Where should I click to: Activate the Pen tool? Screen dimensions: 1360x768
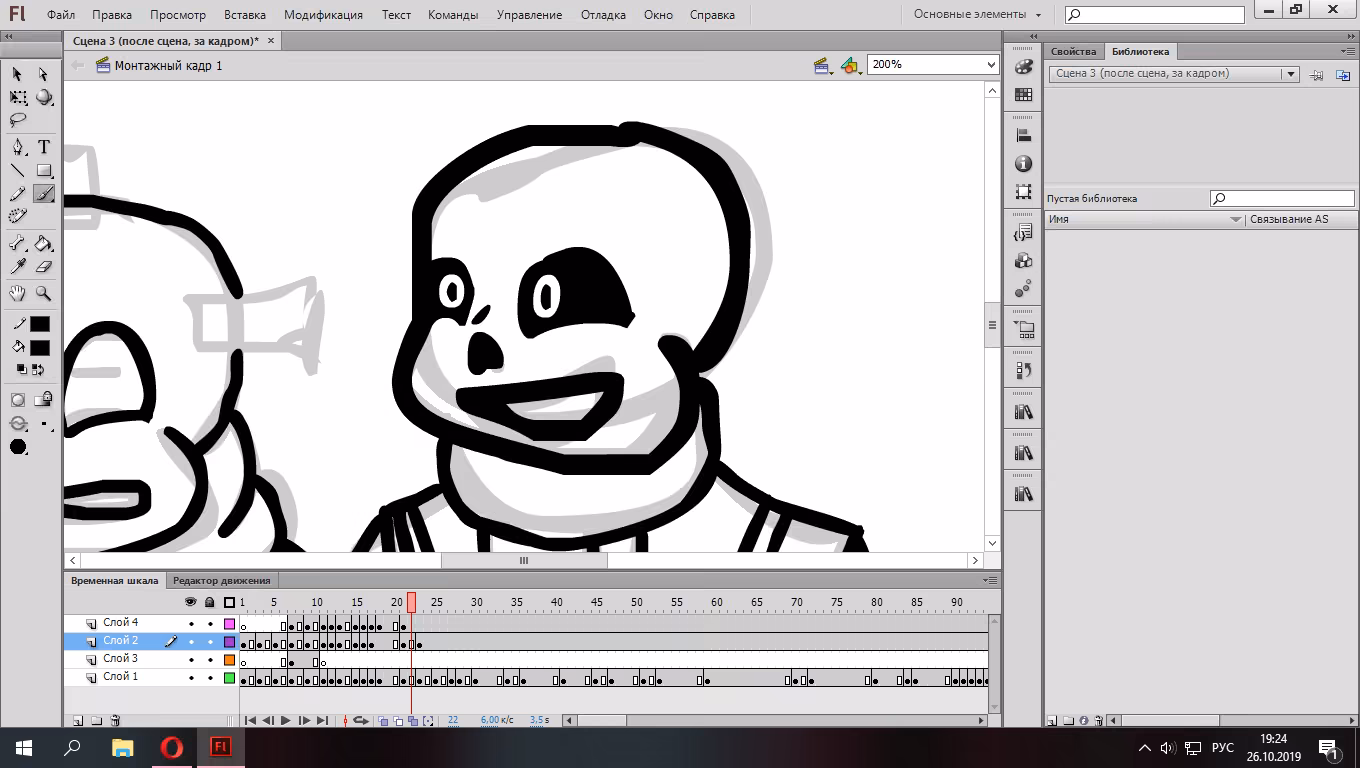[x=18, y=147]
